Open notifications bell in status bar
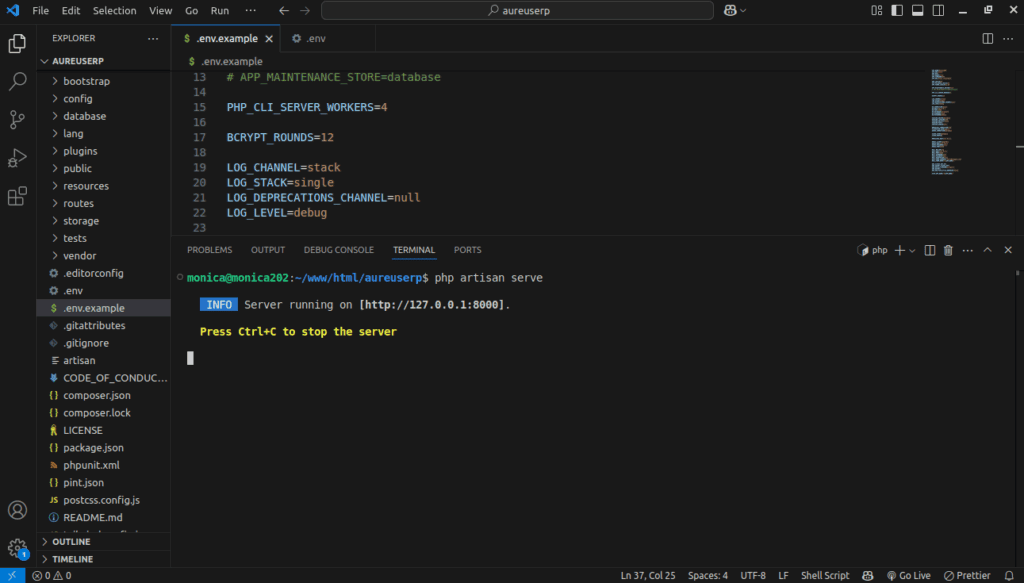Viewport: 1024px width, 583px height. click(x=1009, y=576)
